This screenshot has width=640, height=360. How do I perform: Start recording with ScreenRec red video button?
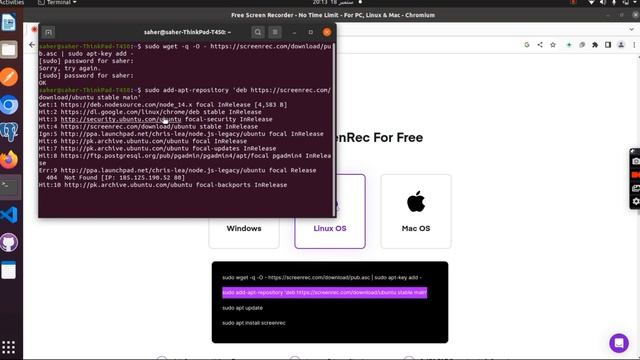click(636, 175)
